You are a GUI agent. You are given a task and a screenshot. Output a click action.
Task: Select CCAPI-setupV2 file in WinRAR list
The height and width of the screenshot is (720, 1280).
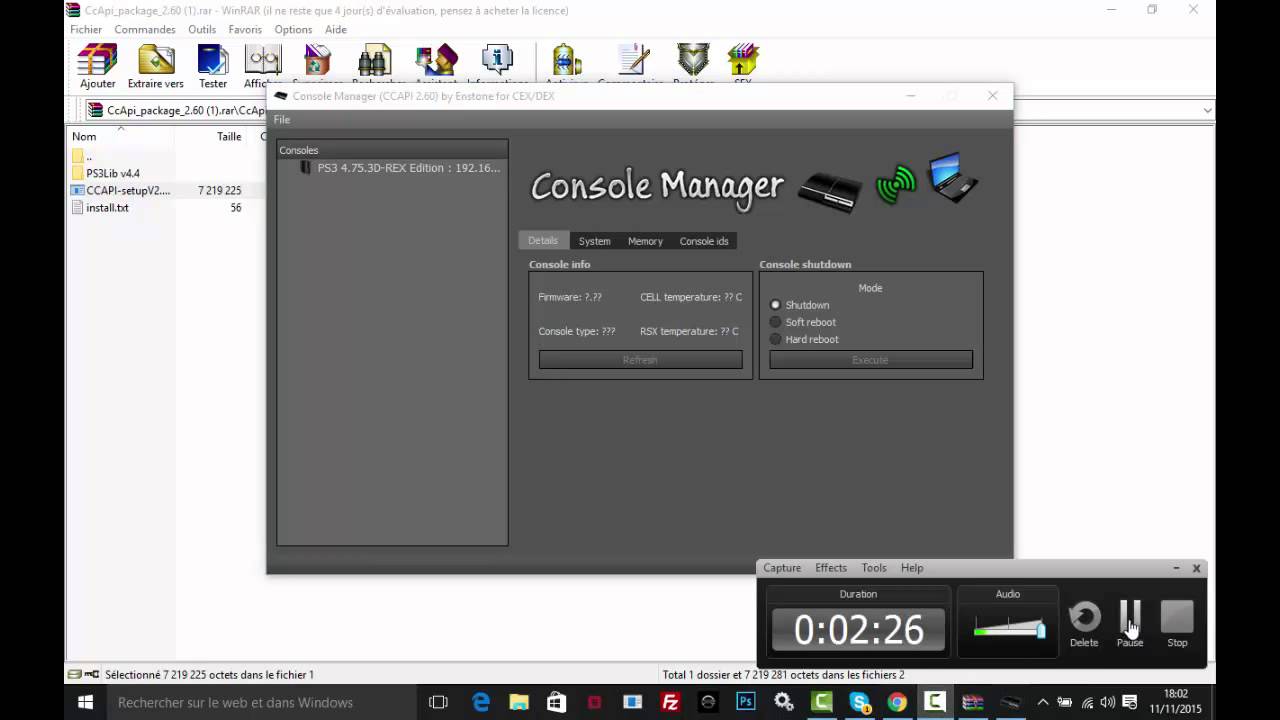click(121, 190)
